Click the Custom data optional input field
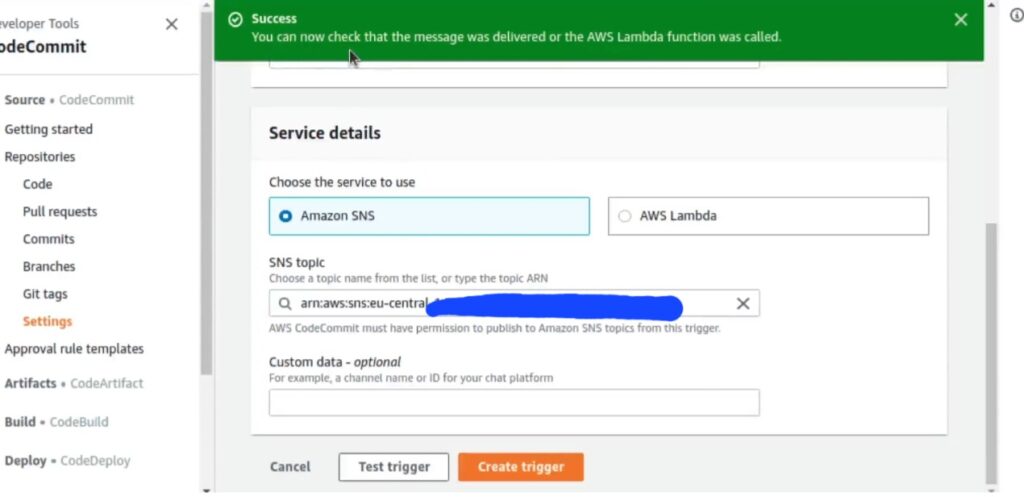Viewport: 1024px width, 497px height. [x=514, y=403]
